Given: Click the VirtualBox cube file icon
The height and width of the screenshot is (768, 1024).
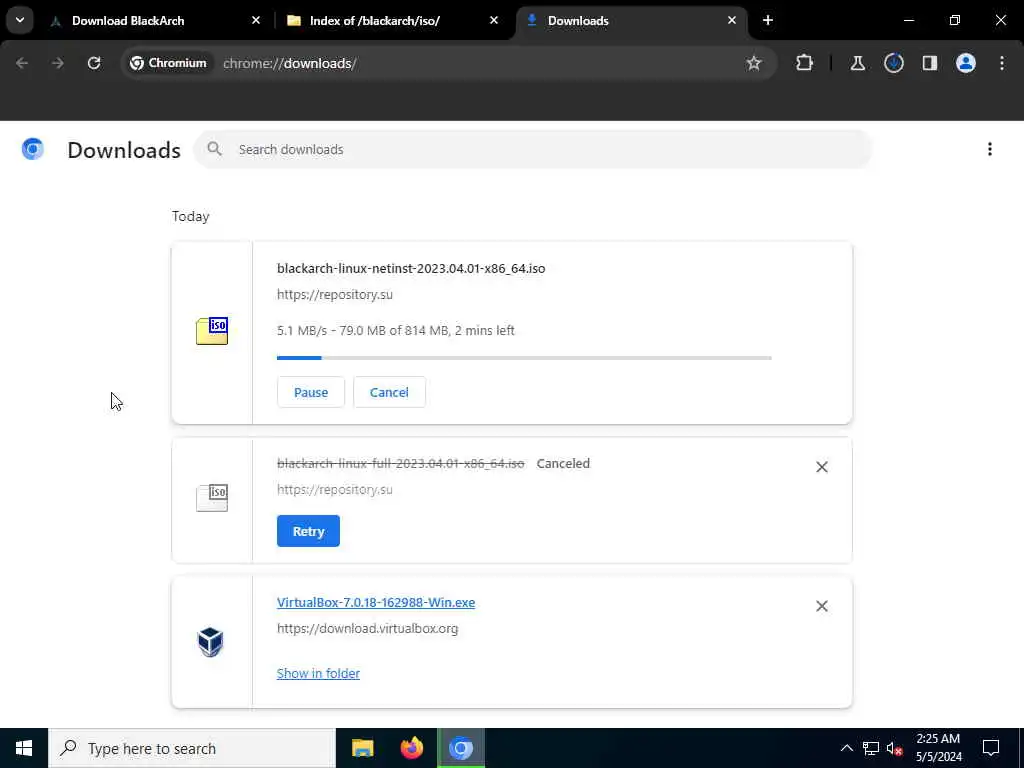Looking at the screenshot, I should tap(211, 643).
